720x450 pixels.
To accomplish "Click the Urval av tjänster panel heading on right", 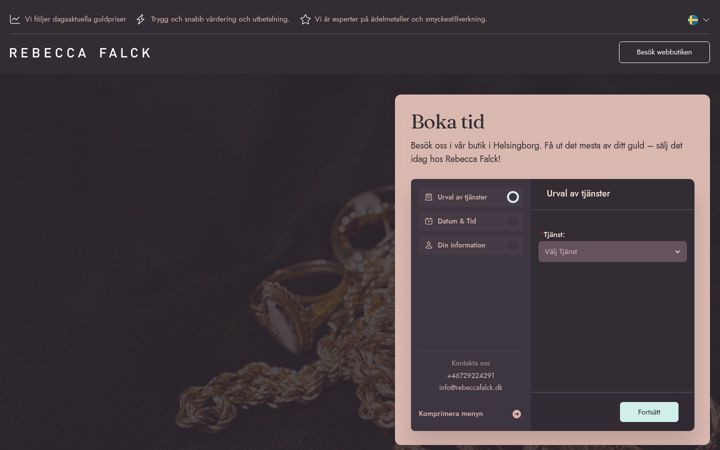I will (578, 194).
